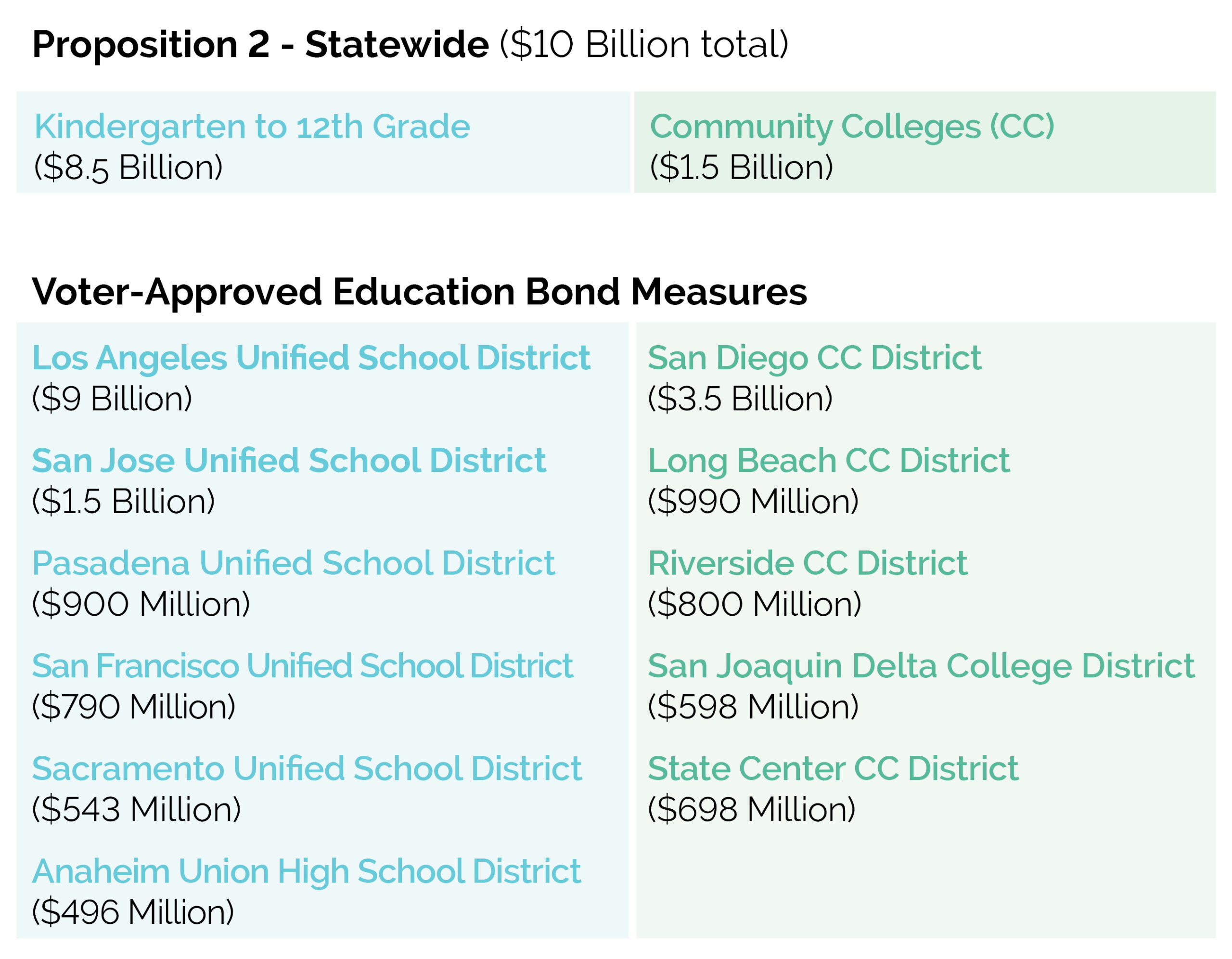Click the Voter-Approved Education Bond Measures heading

coord(419,292)
